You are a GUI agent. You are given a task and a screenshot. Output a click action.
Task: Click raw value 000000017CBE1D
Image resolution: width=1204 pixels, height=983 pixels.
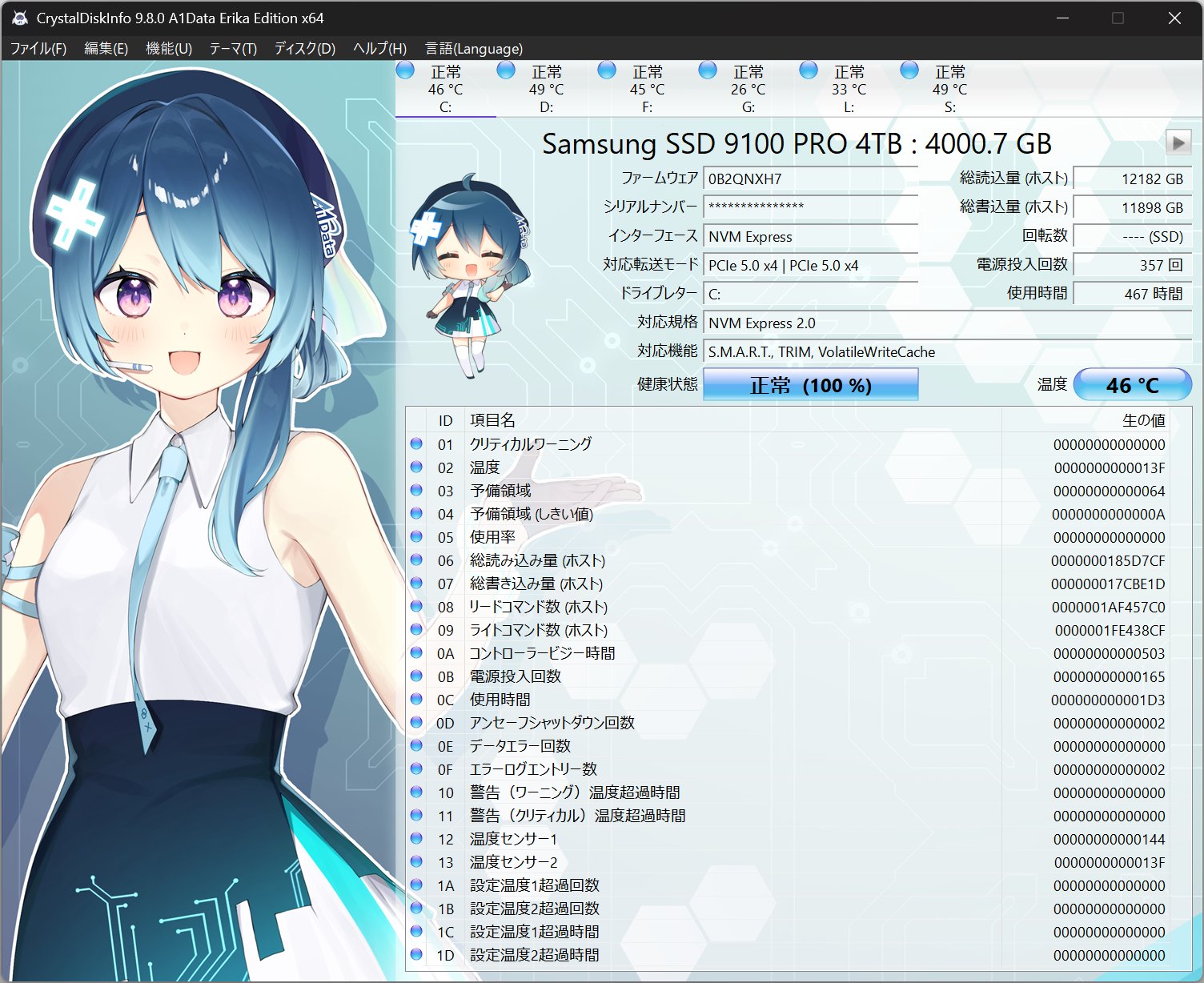click(x=1108, y=584)
